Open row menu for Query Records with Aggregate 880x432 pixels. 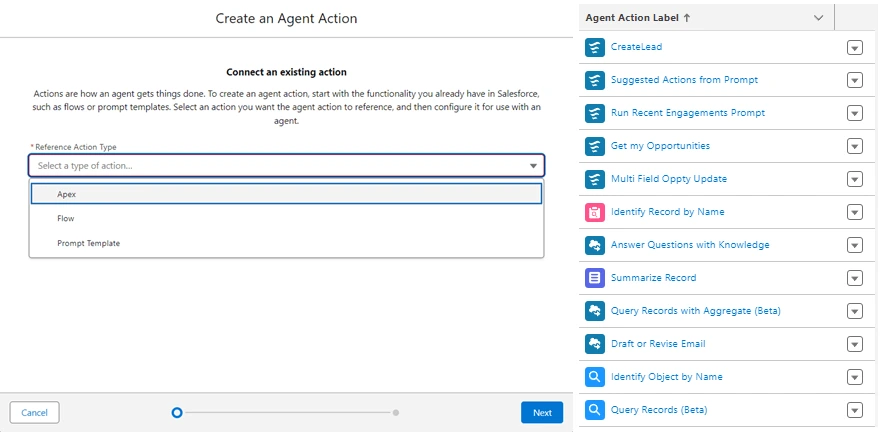tap(854, 311)
